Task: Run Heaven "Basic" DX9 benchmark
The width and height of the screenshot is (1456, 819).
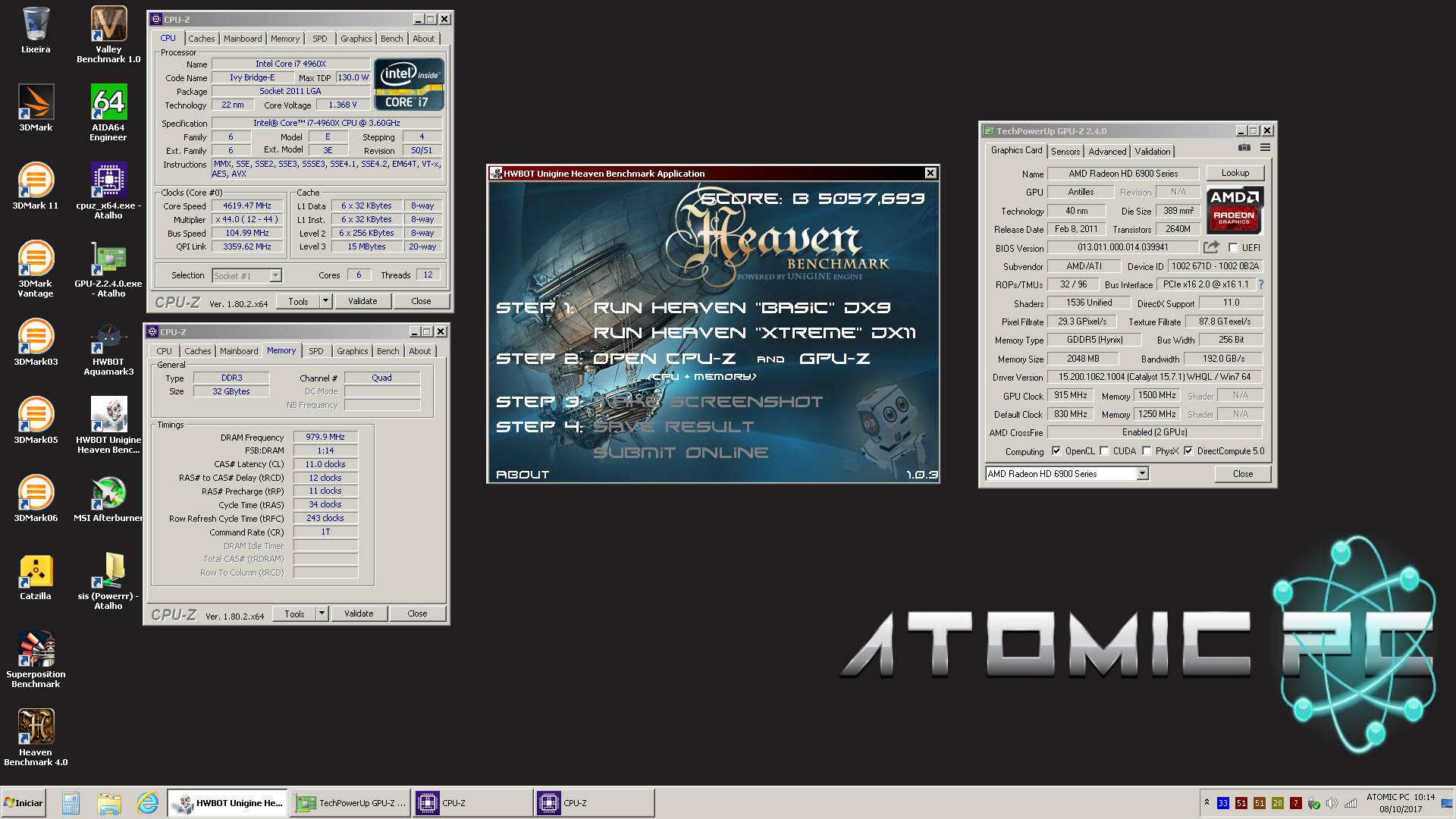Action: coord(742,308)
